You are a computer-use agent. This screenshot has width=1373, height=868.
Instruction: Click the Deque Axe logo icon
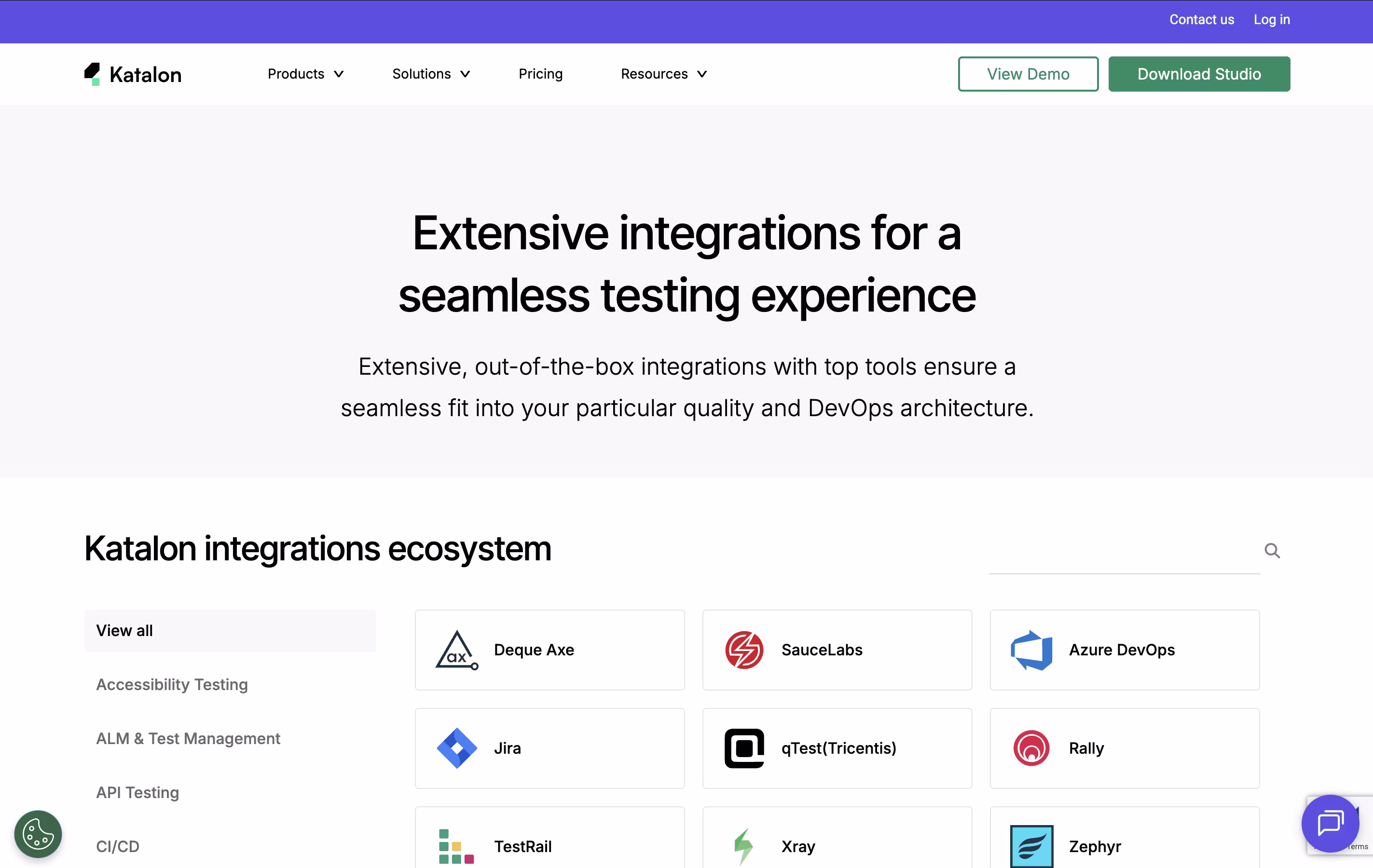[x=456, y=650]
